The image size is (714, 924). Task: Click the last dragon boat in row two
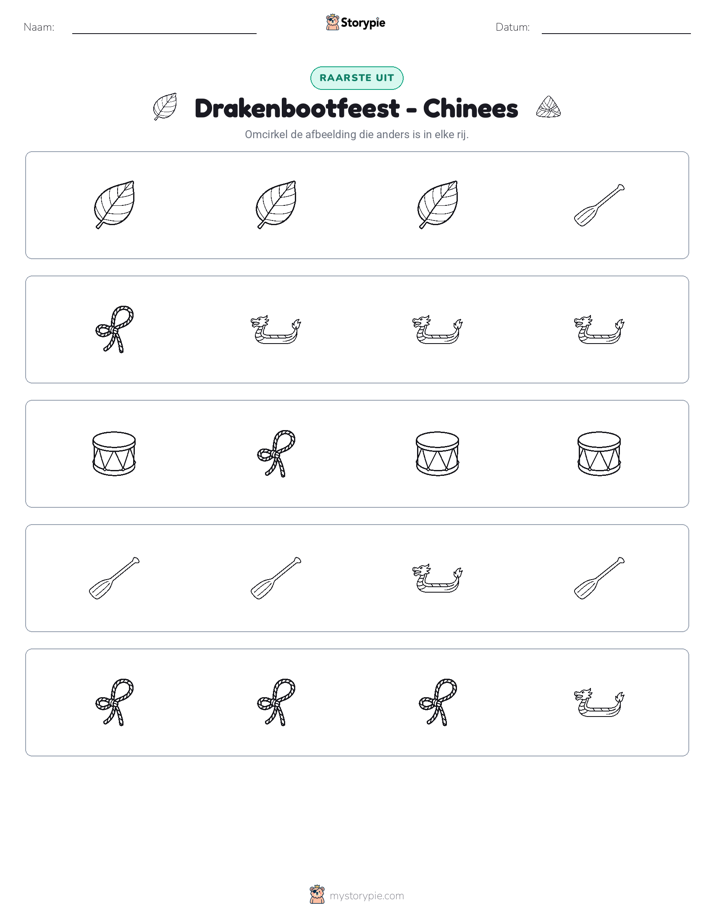tap(599, 329)
